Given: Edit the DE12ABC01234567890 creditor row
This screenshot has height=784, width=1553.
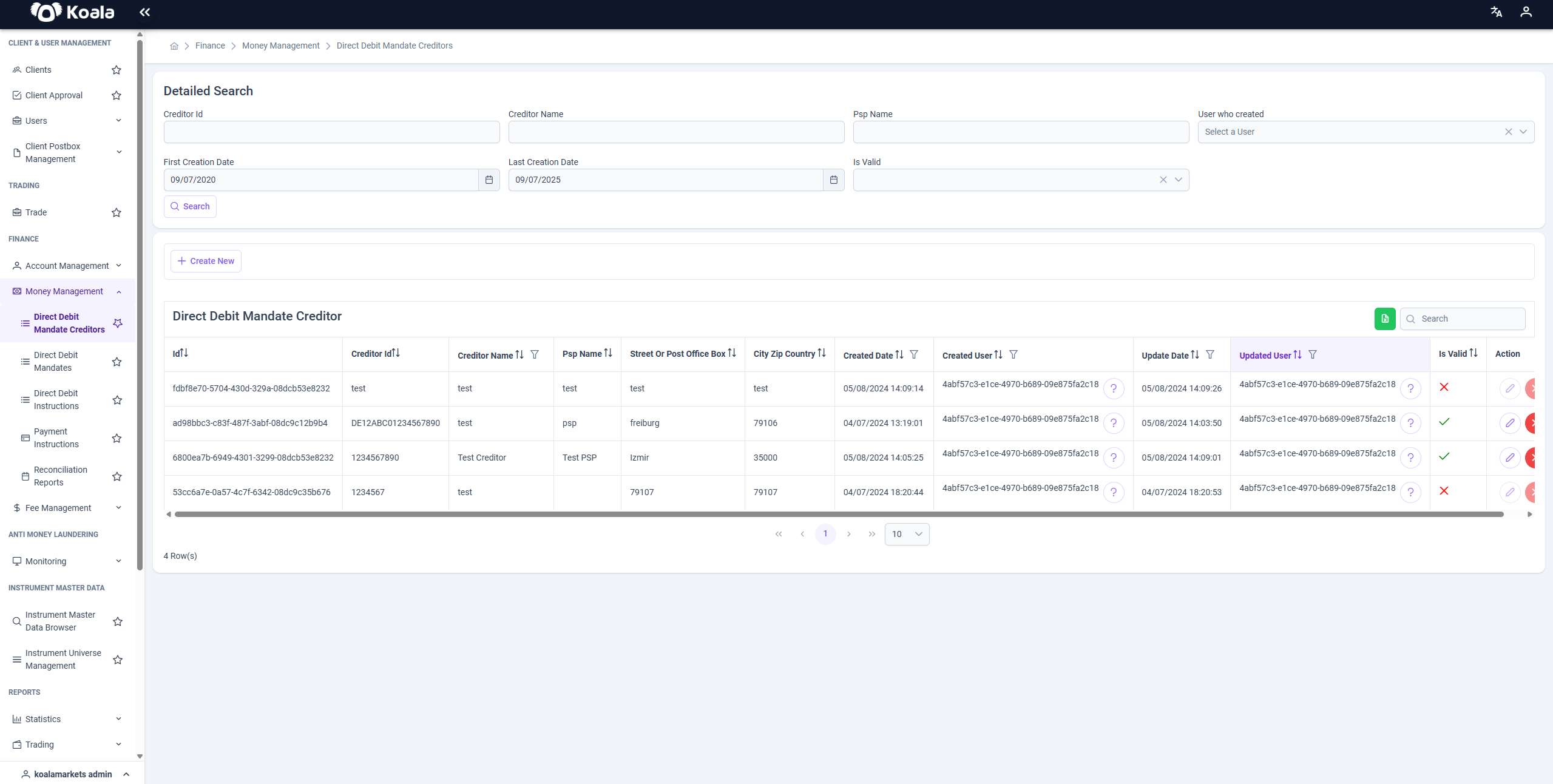Looking at the screenshot, I should 1510,423.
